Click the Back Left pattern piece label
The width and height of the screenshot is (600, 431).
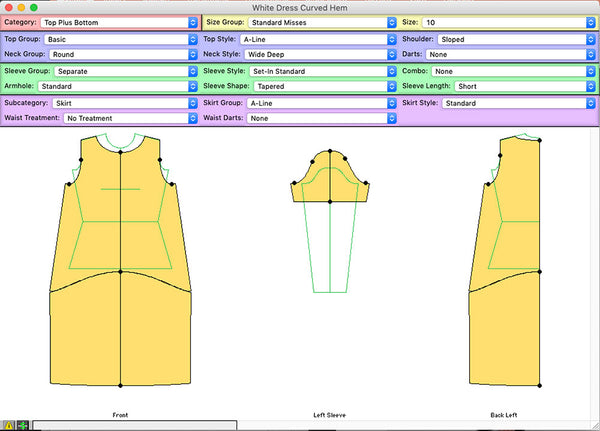point(504,415)
